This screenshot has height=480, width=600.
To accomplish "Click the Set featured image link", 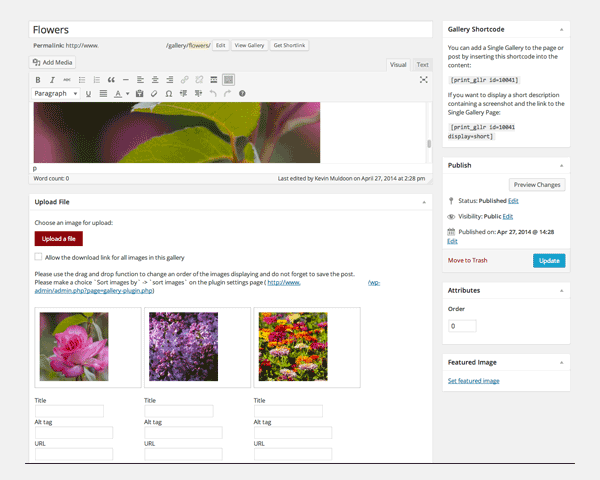I will tap(474, 381).
